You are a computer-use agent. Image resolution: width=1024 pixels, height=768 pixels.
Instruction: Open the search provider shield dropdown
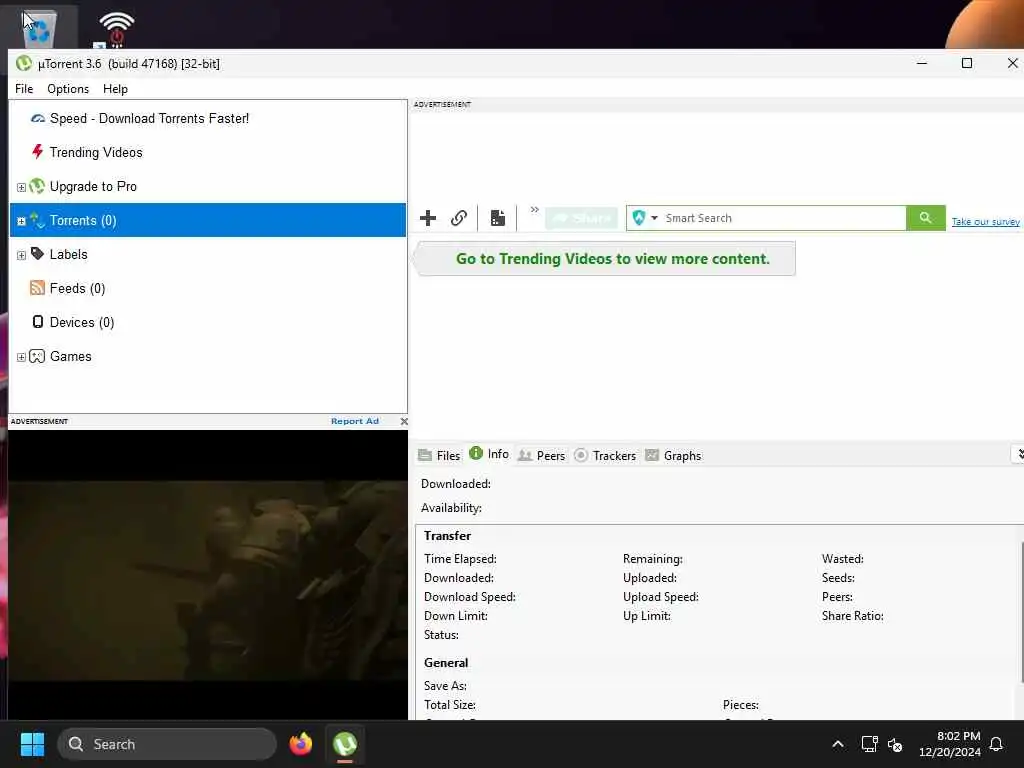tap(645, 218)
